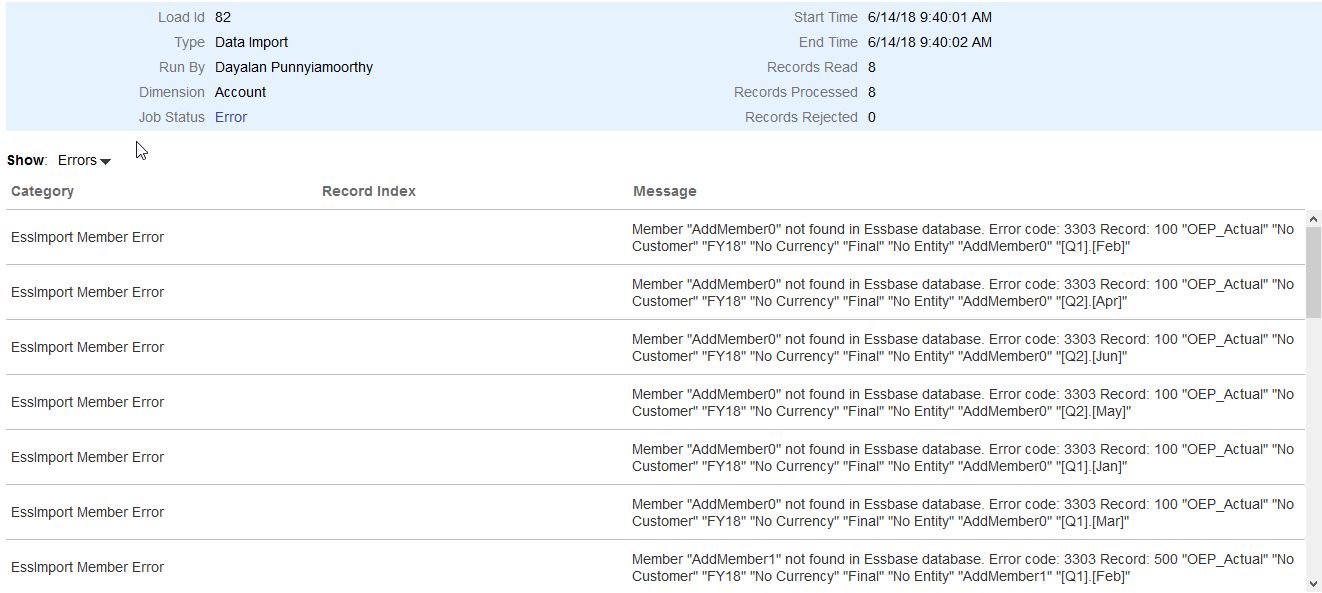Select the error message for [Q1].[Feb]
1322x593 pixels.
(960, 237)
